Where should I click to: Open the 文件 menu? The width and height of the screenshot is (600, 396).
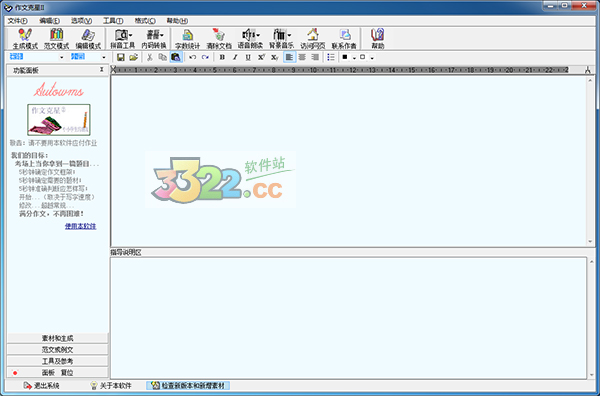18,21
